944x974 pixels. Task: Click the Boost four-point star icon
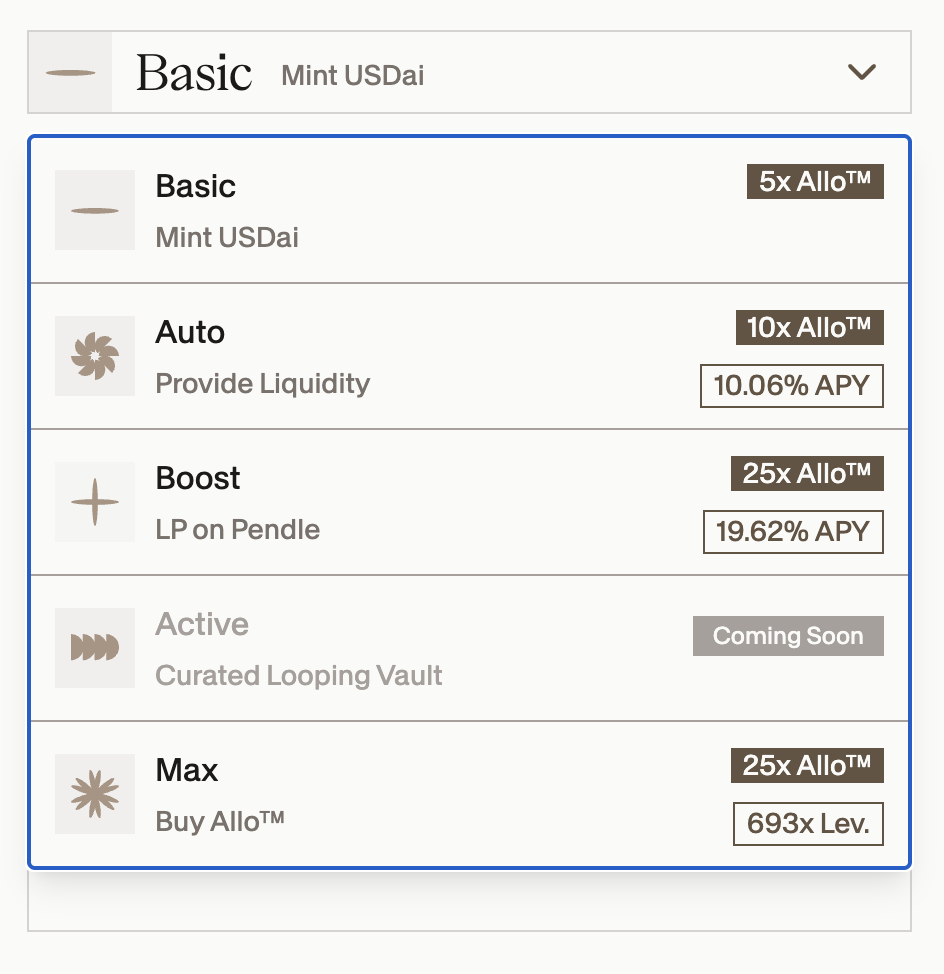pos(95,502)
